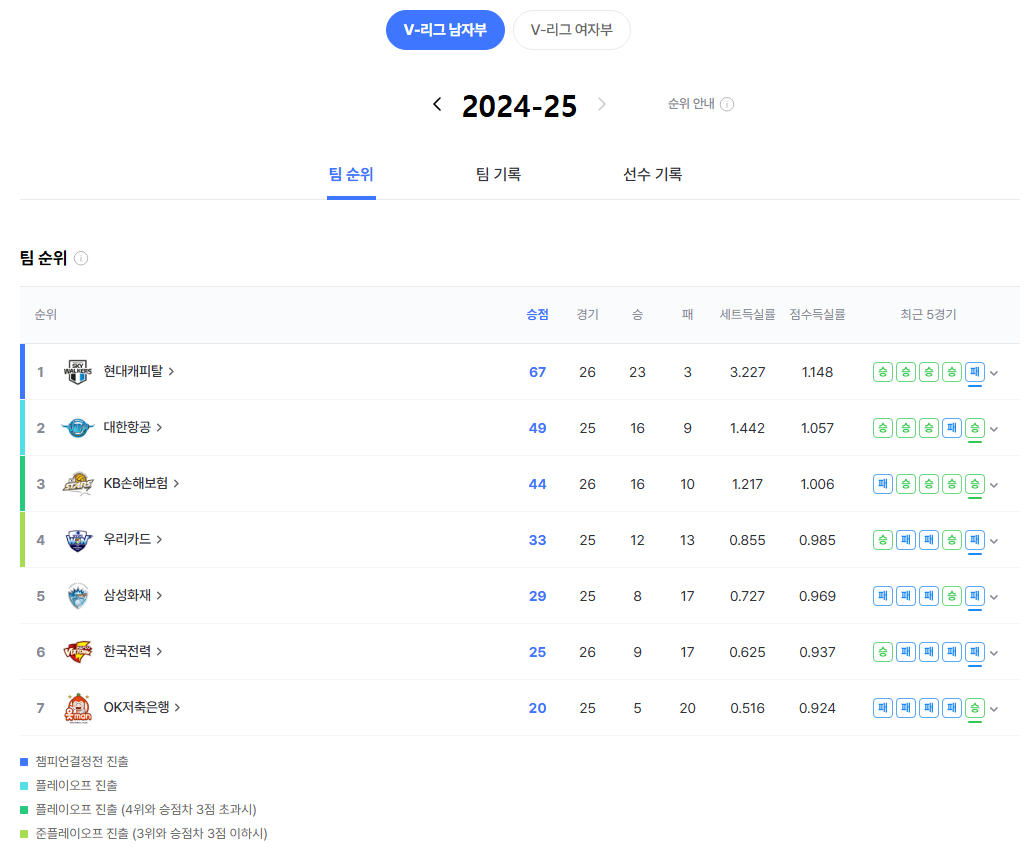Click the KB손해보험 team logo
The image size is (1025, 849).
(79, 483)
